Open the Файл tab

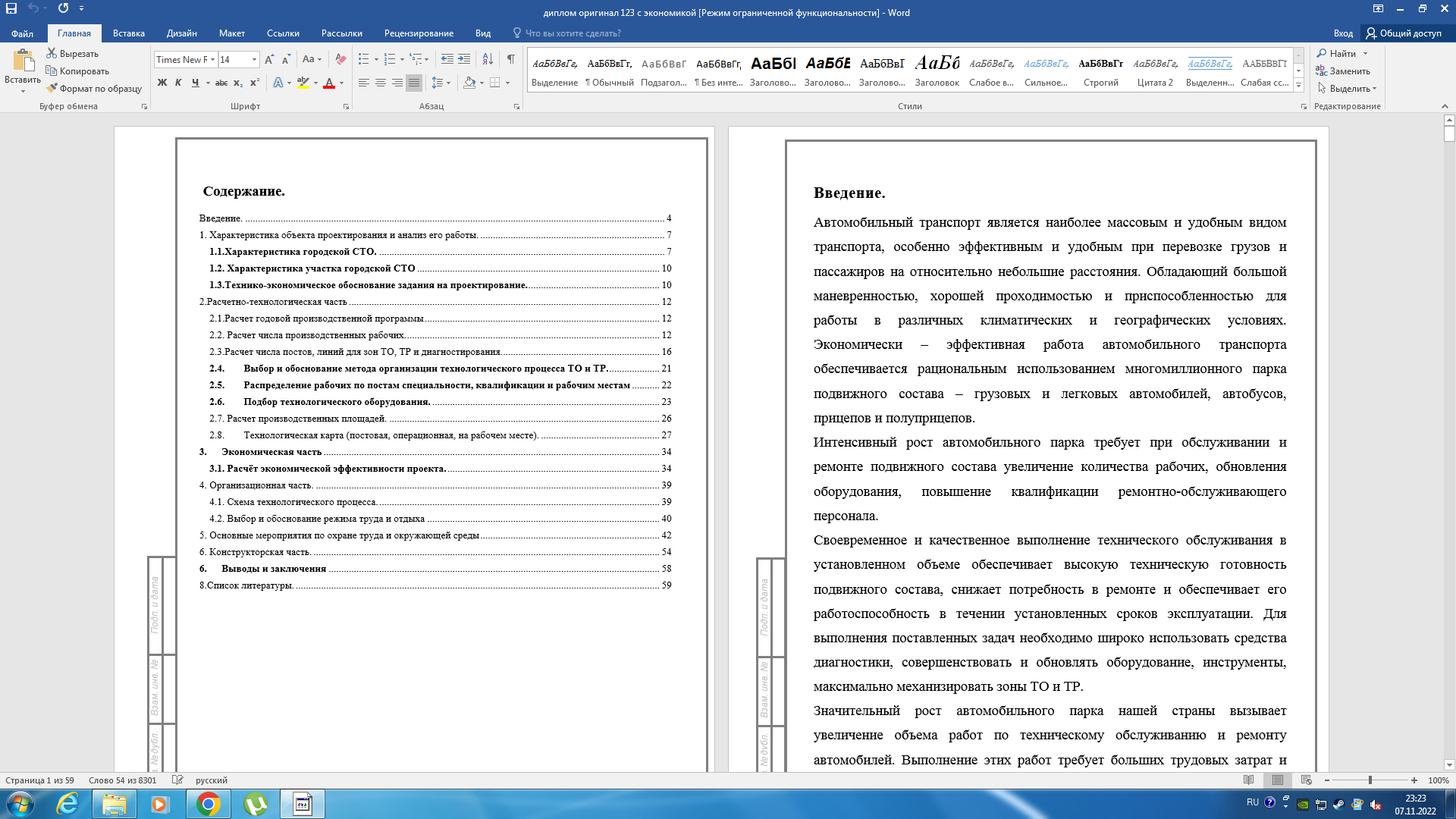[x=22, y=33]
